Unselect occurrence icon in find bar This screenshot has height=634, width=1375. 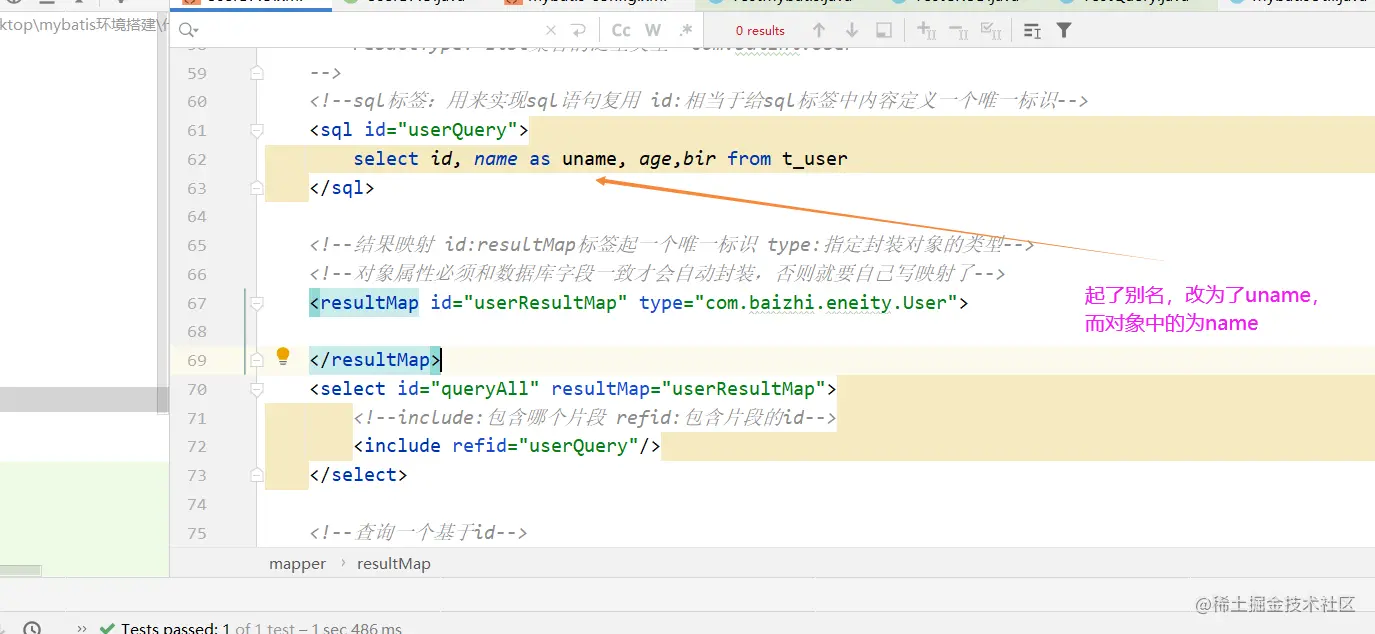(x=958, y=31)
